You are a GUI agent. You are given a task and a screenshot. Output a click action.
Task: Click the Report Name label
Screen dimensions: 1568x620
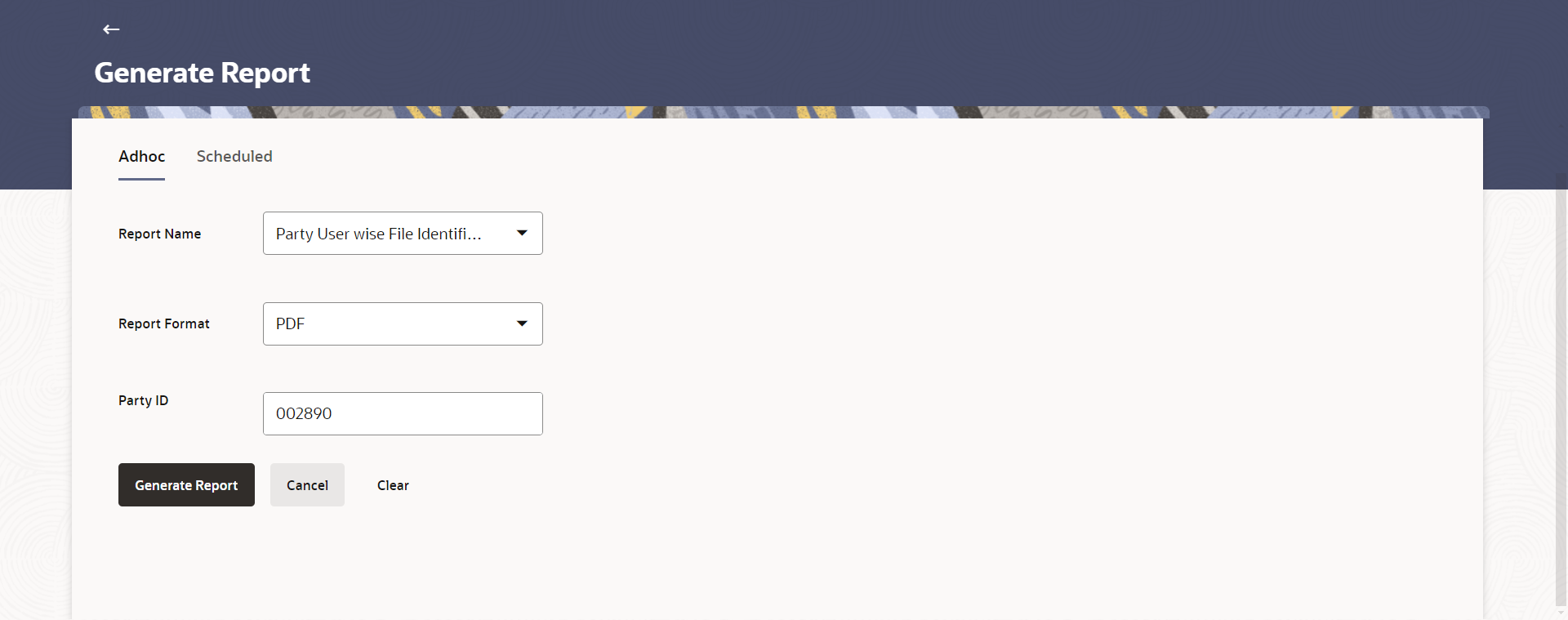click(x=159, y=234)
